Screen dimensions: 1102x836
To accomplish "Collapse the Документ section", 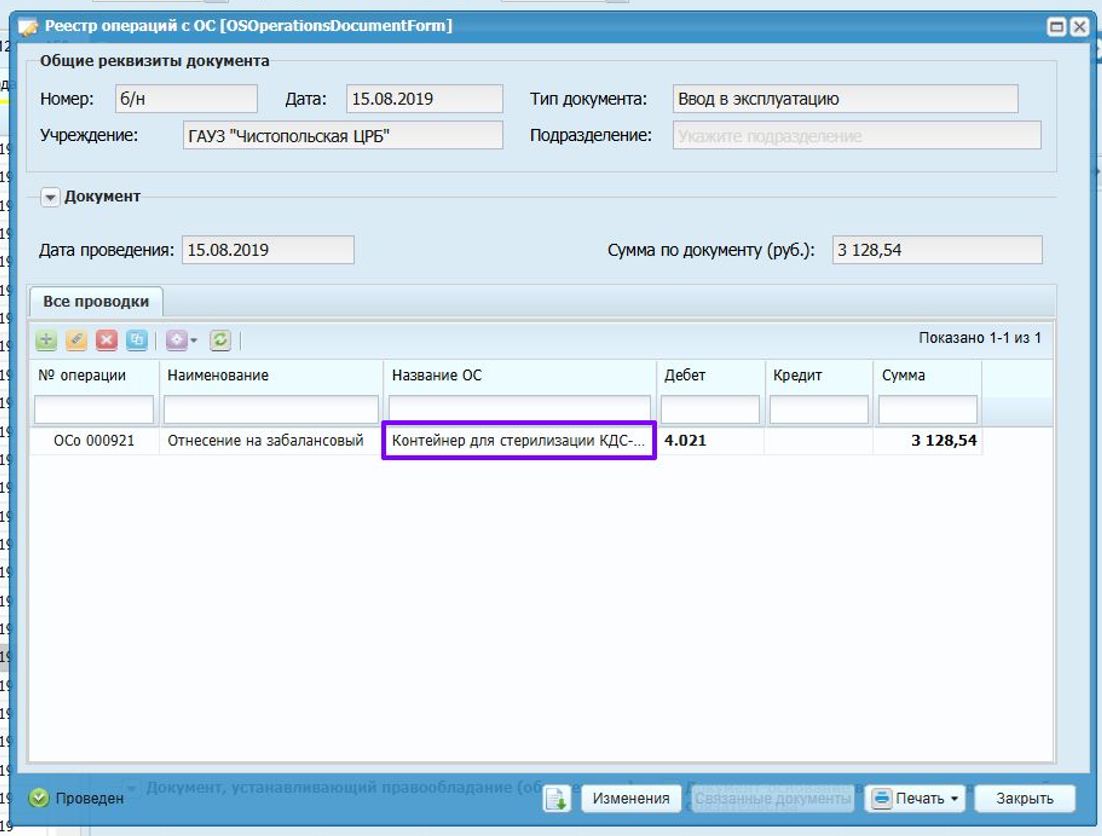I will pos(50,197).
